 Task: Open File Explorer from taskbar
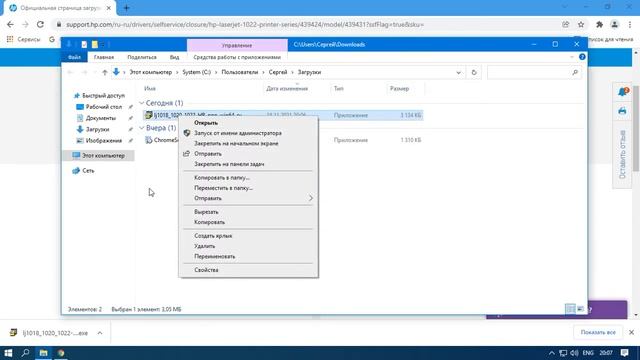coord(43,353)
